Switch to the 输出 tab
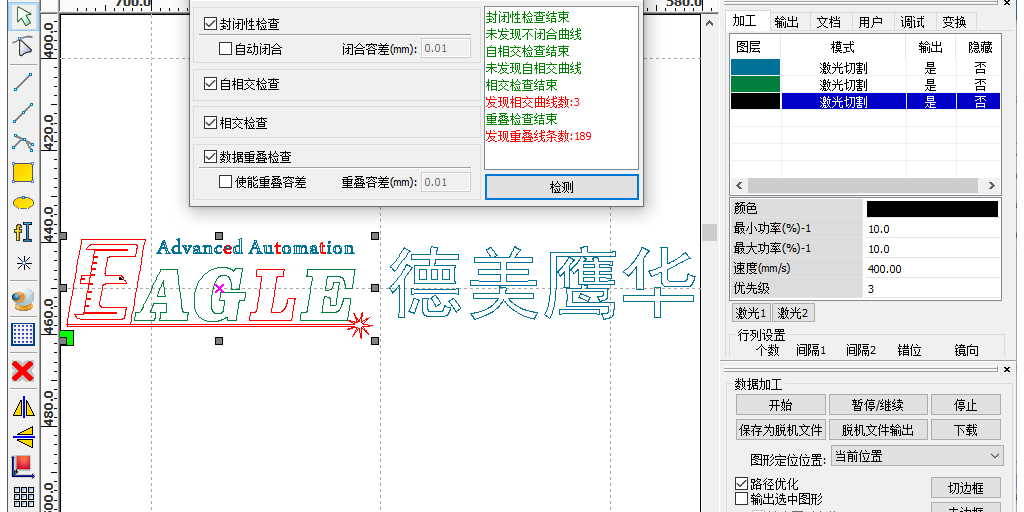 [787, 22]
